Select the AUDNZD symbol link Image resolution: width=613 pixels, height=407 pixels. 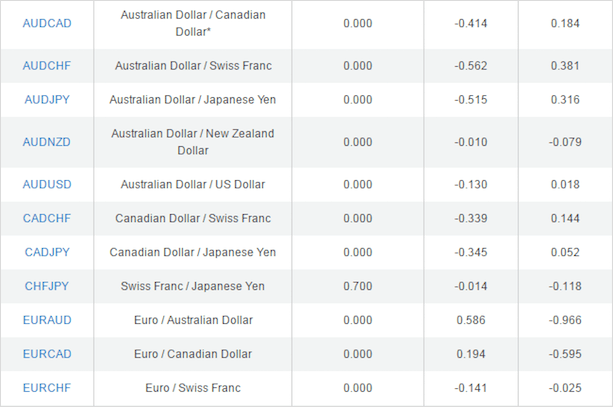click(47, 142)
